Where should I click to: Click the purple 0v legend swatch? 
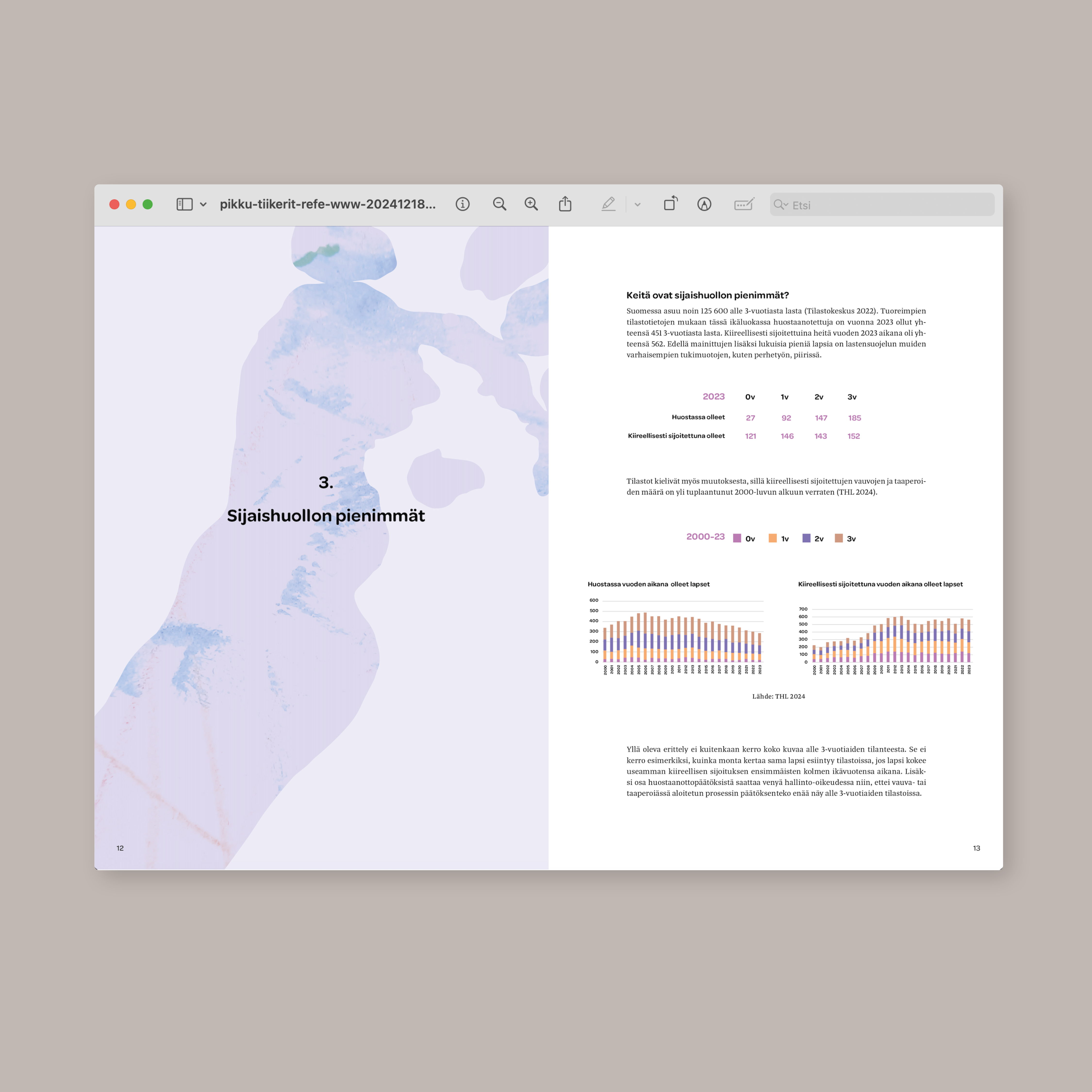[737, 538]
